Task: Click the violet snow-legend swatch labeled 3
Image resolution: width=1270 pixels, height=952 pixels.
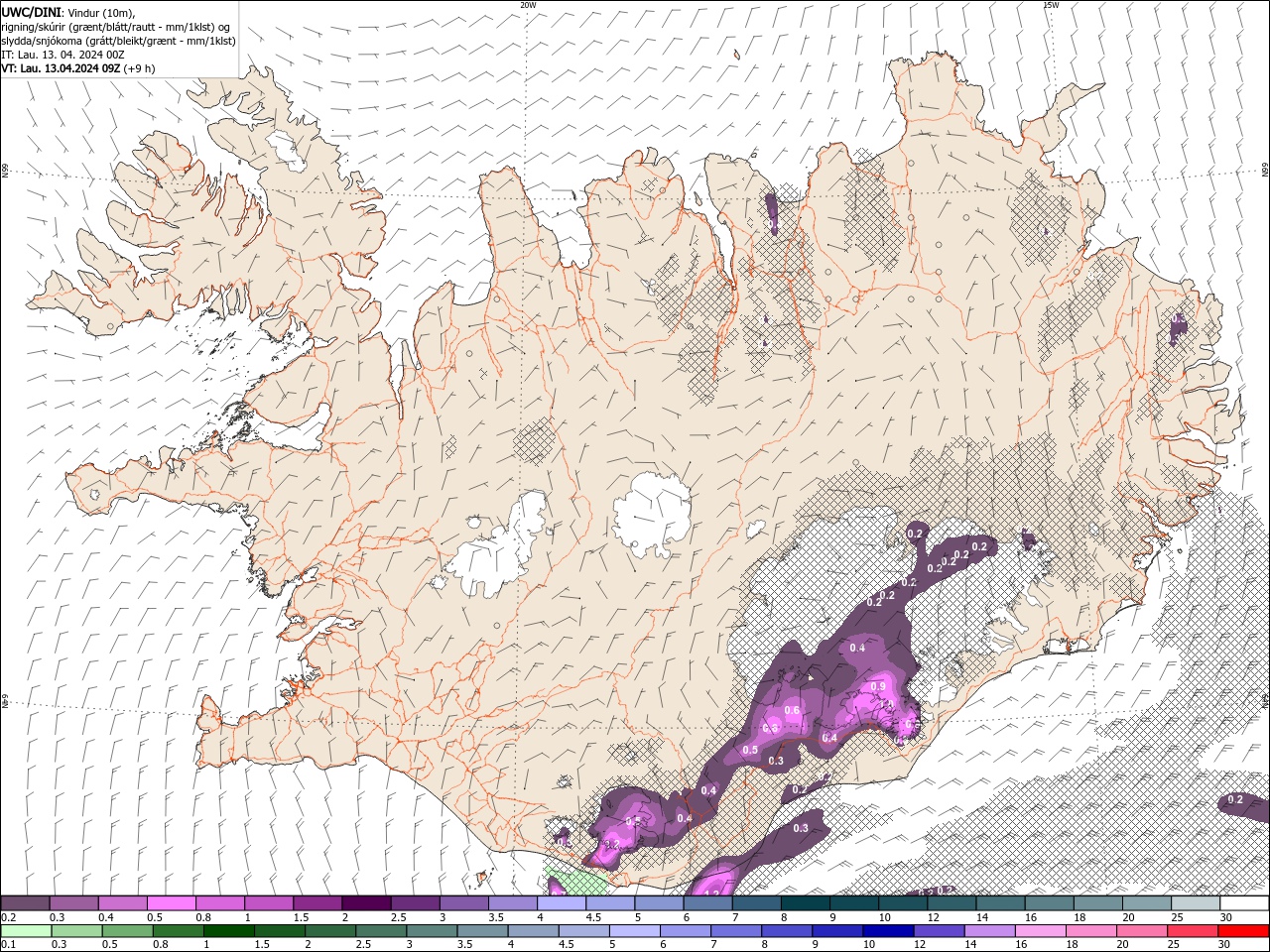Action: pos(463,903)
